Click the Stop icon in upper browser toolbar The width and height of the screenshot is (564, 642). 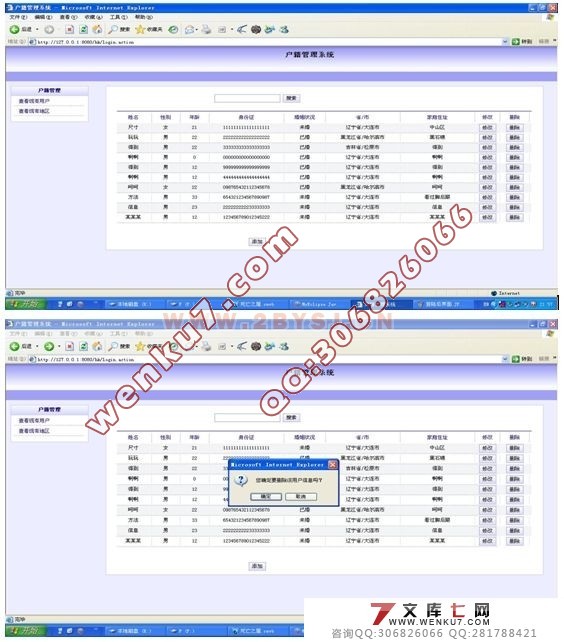click(70, 29)
